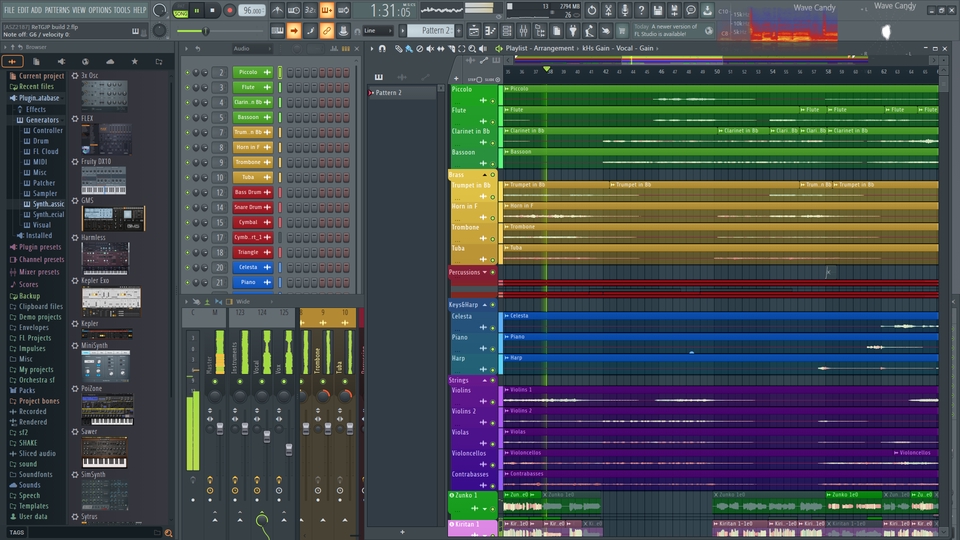Switch to Song mode toggle
Viewport: 960px width, 540px height.
click(181, 11)
